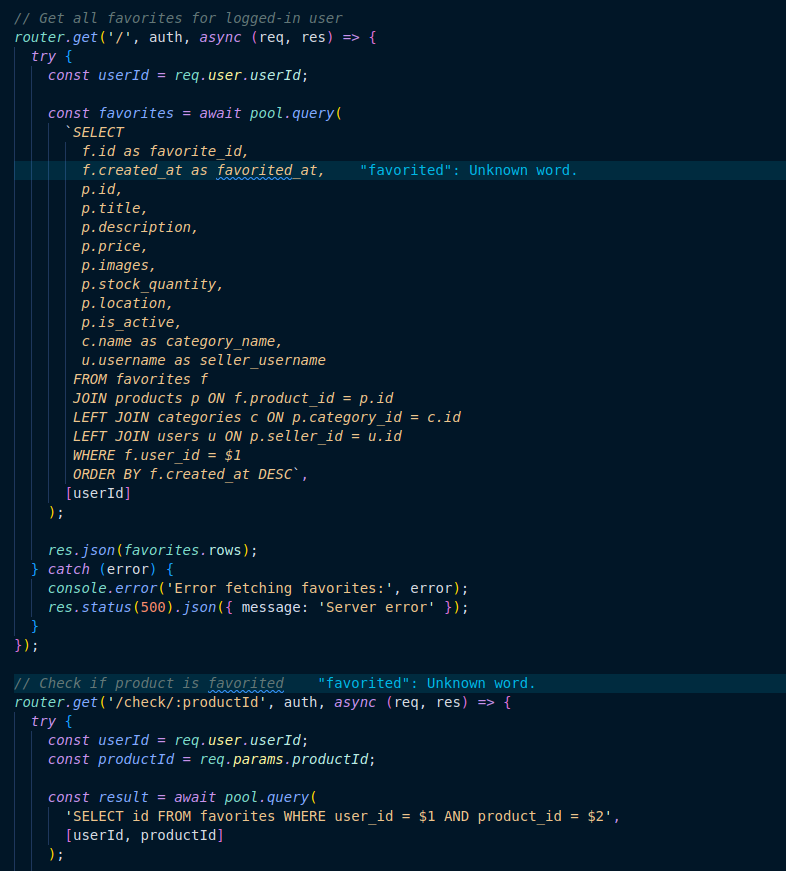Click the Unknown word message beside the Check comment
This screenshot has width=786, height=871.
pos(426,683)
